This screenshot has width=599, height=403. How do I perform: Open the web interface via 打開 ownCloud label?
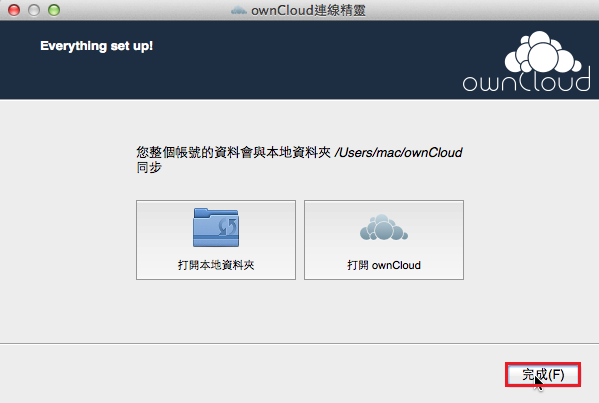tap(384, 265)
